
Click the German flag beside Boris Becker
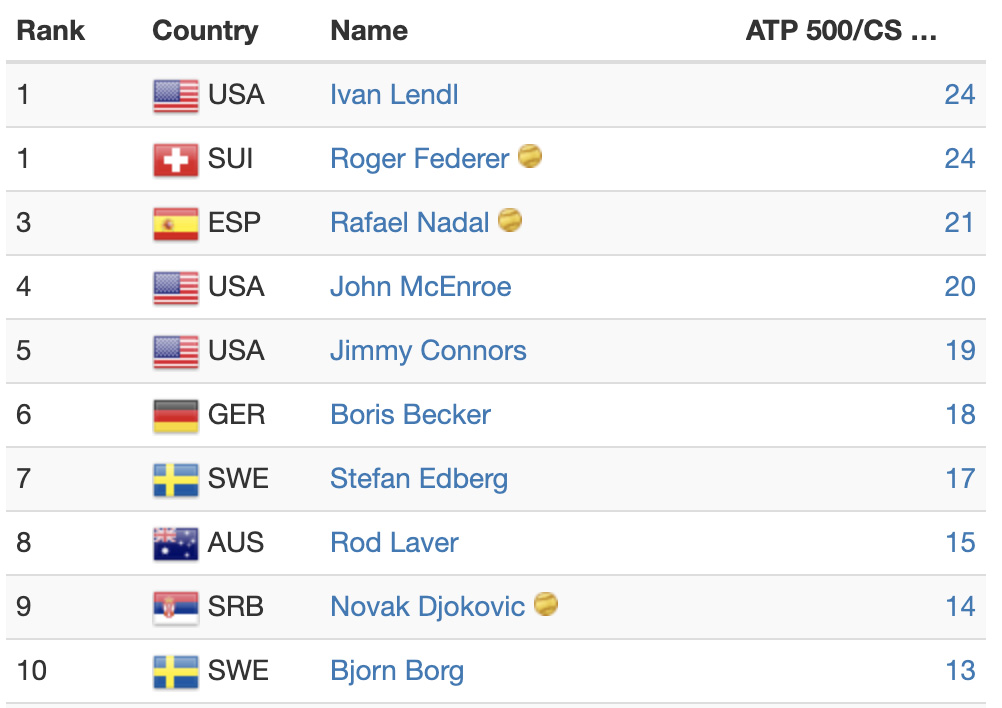click(x=176, y=416)
